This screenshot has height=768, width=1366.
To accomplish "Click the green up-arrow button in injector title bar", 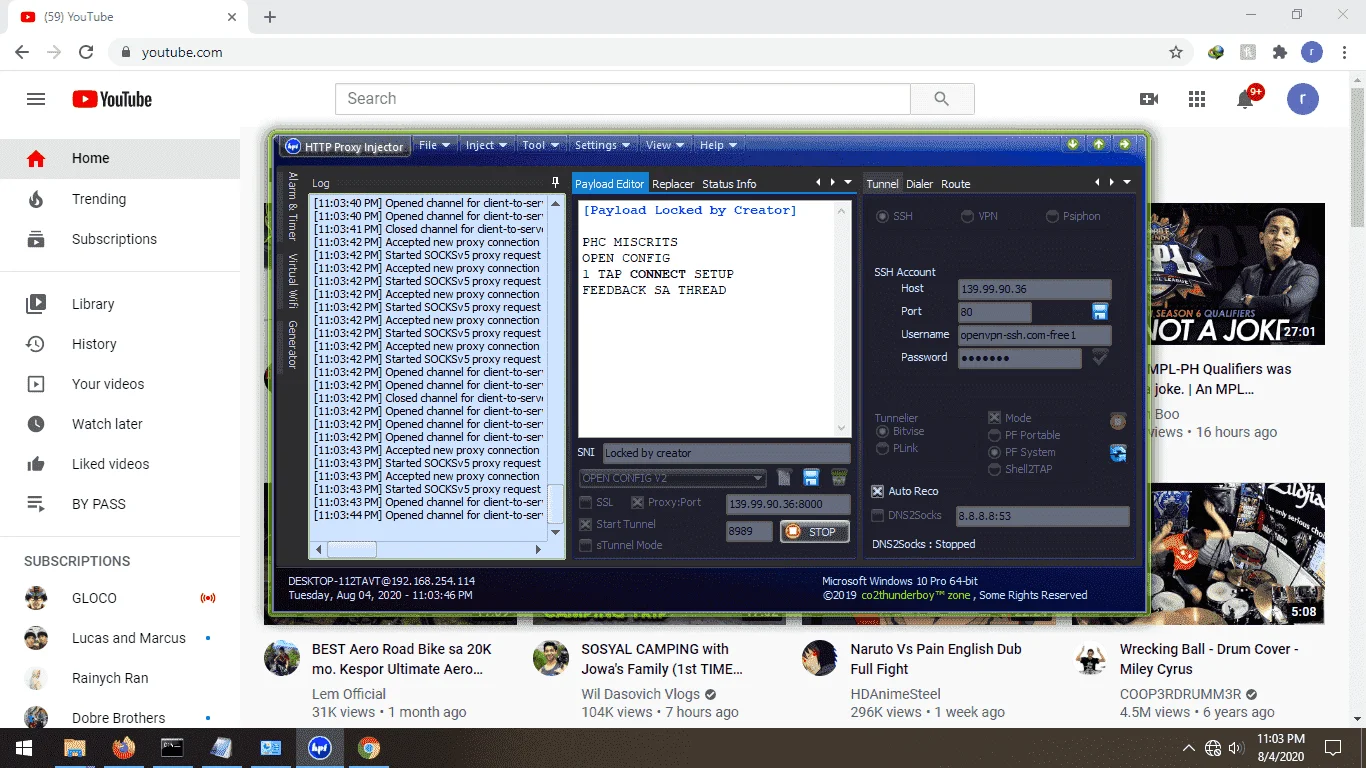I will point(1099,145).
